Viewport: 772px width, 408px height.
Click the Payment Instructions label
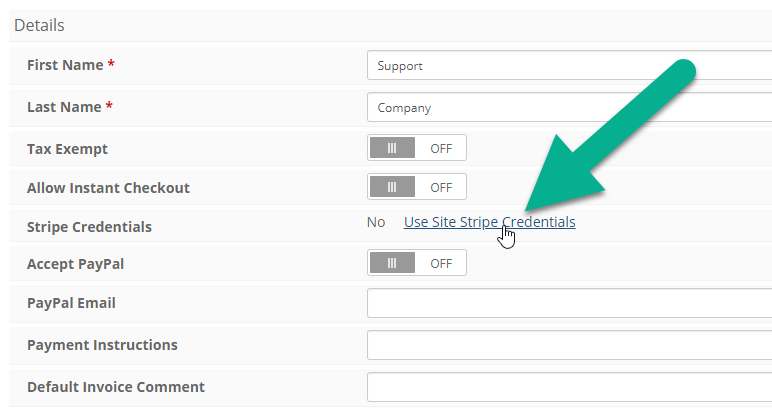pyautogui.click(x=102, y=345)
